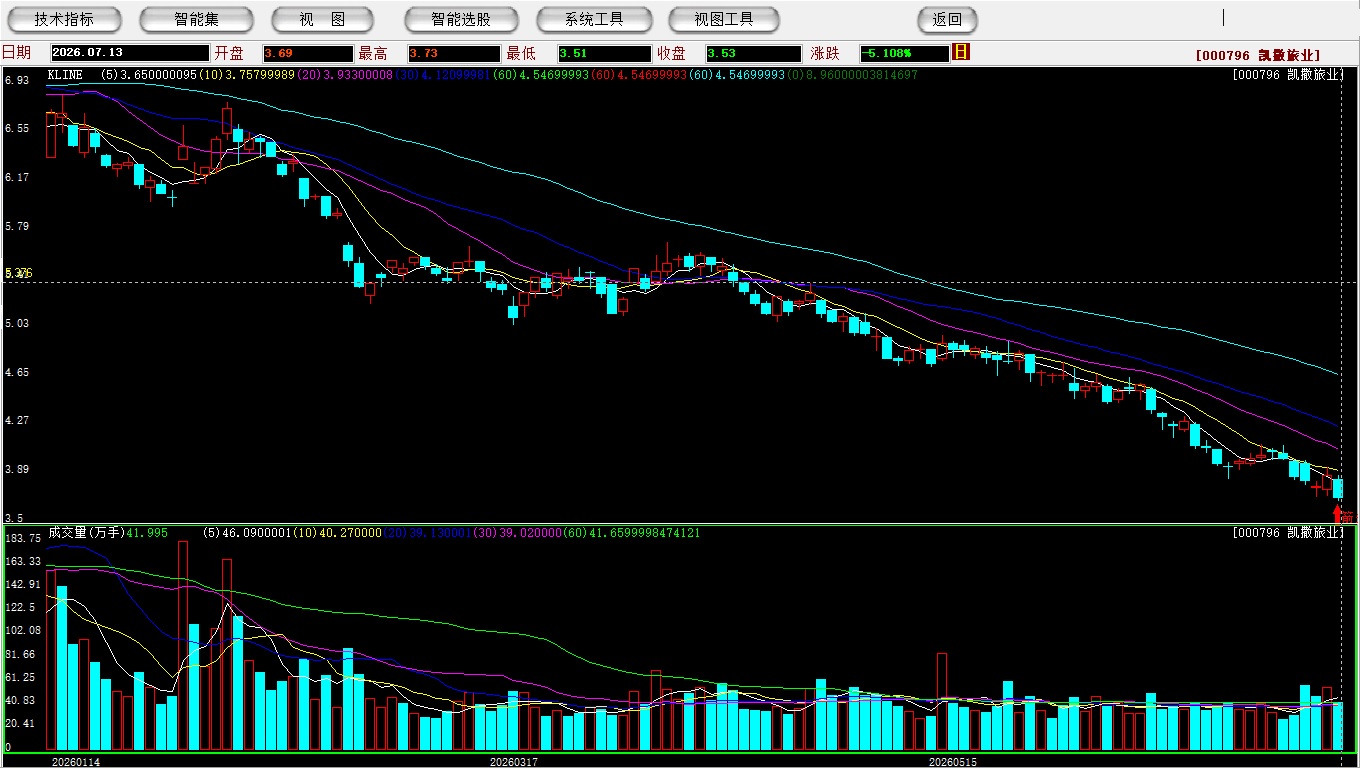Click the 日期 field showing 2026.07.13
Screen dimensions: 1360x768
(x=128, y=53)
